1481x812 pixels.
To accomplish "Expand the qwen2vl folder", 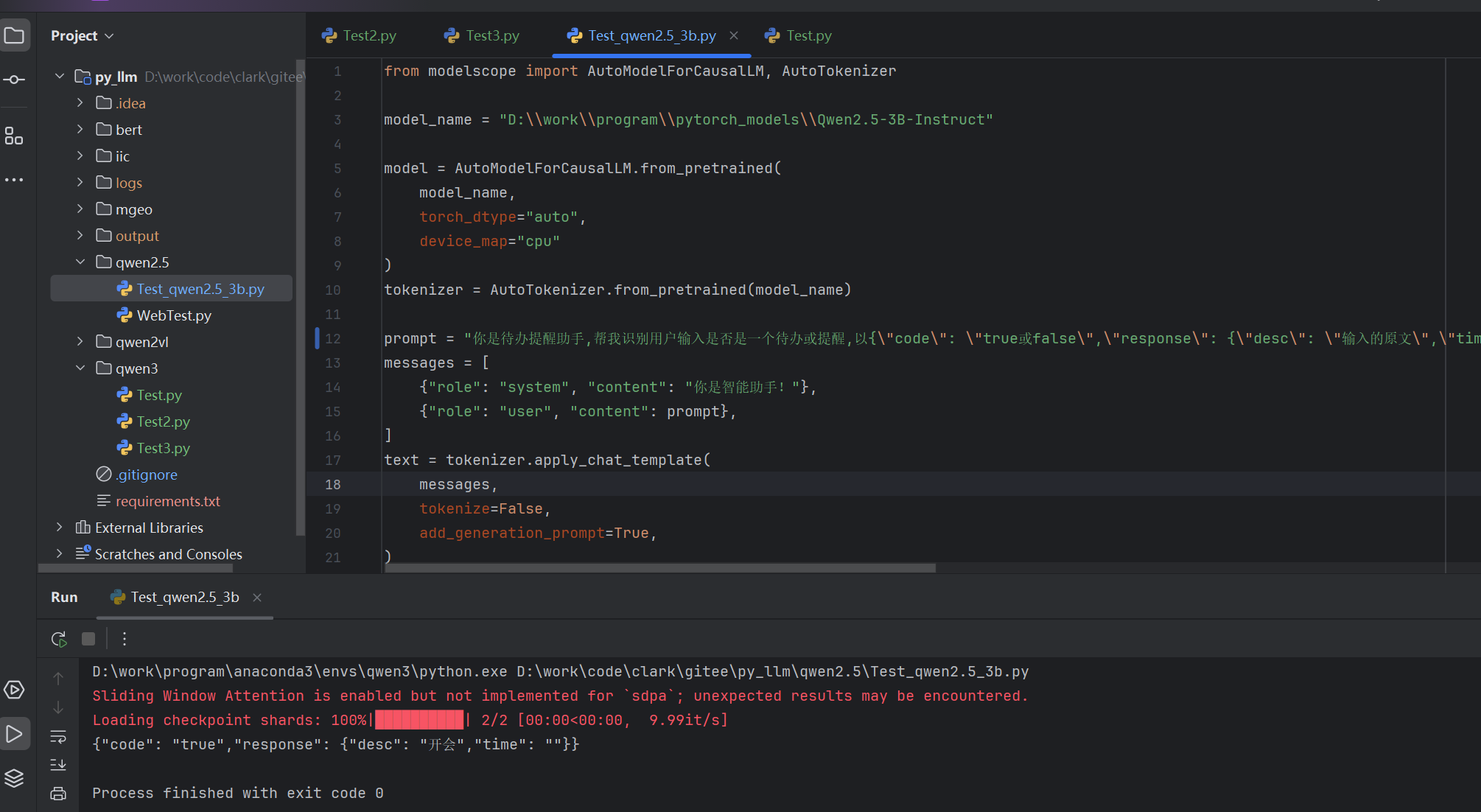I will [x=80, y=342].
